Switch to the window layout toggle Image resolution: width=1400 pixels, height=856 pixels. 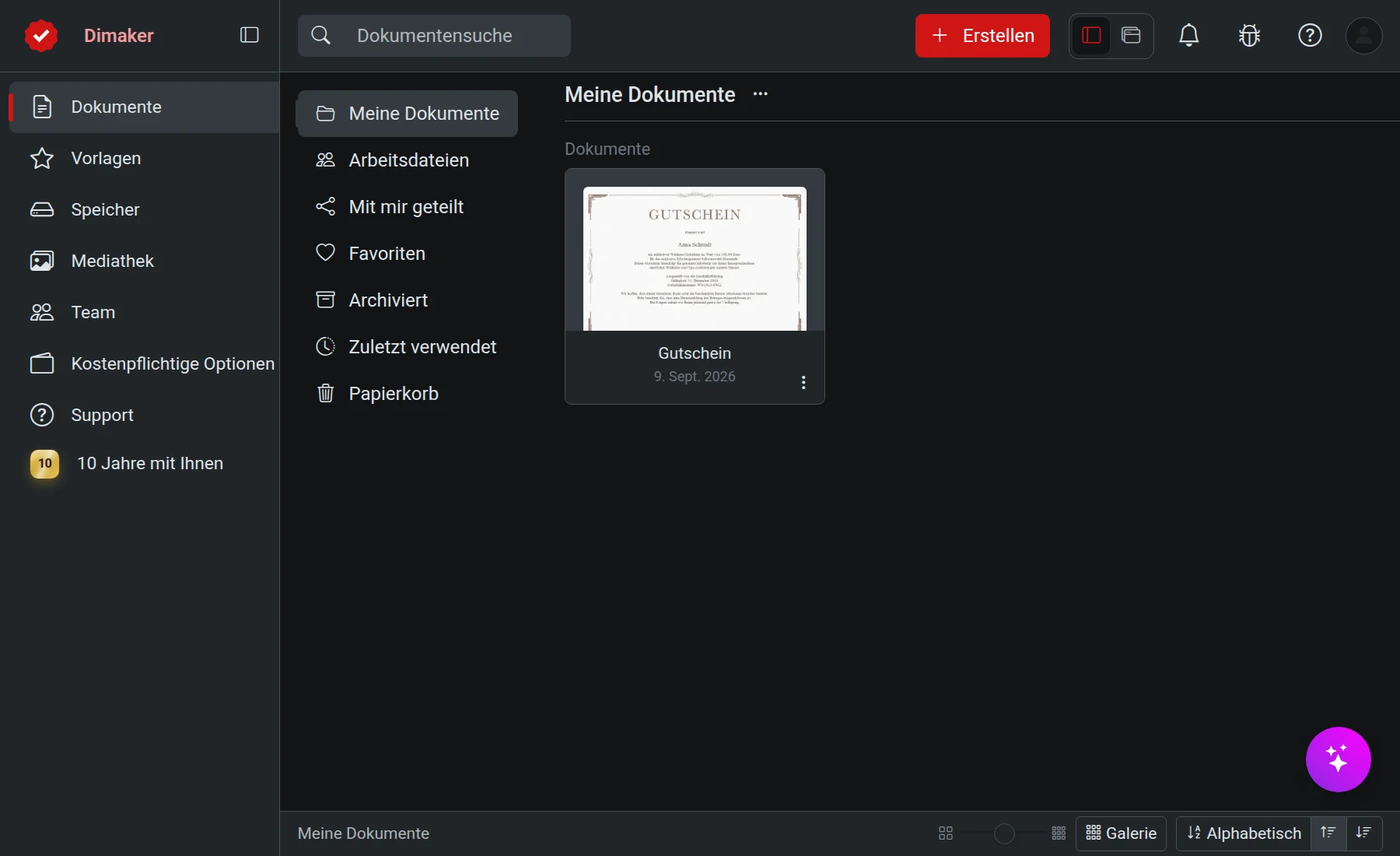(x=1131, y=35)
